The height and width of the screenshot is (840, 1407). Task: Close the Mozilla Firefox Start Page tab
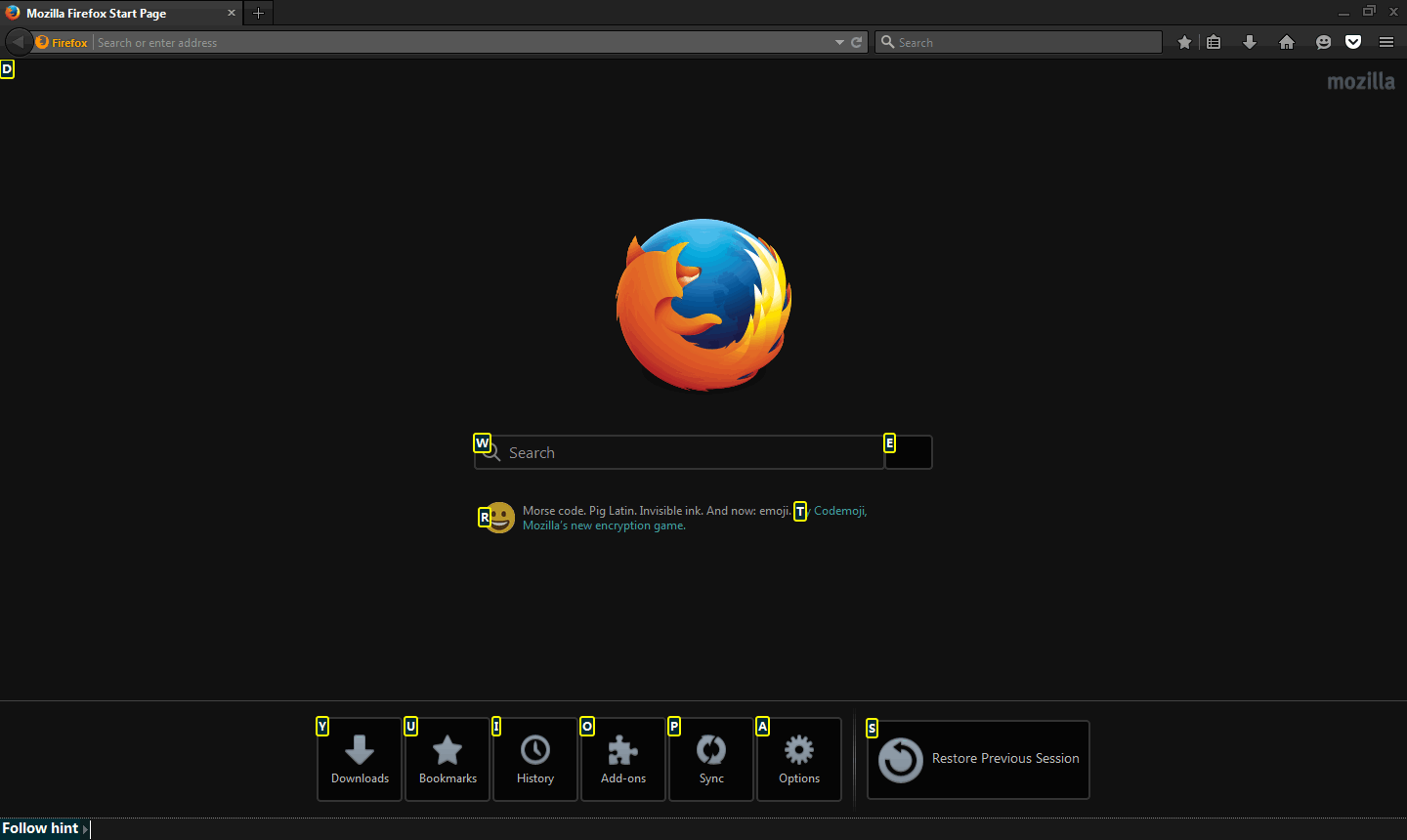point(232,13)
